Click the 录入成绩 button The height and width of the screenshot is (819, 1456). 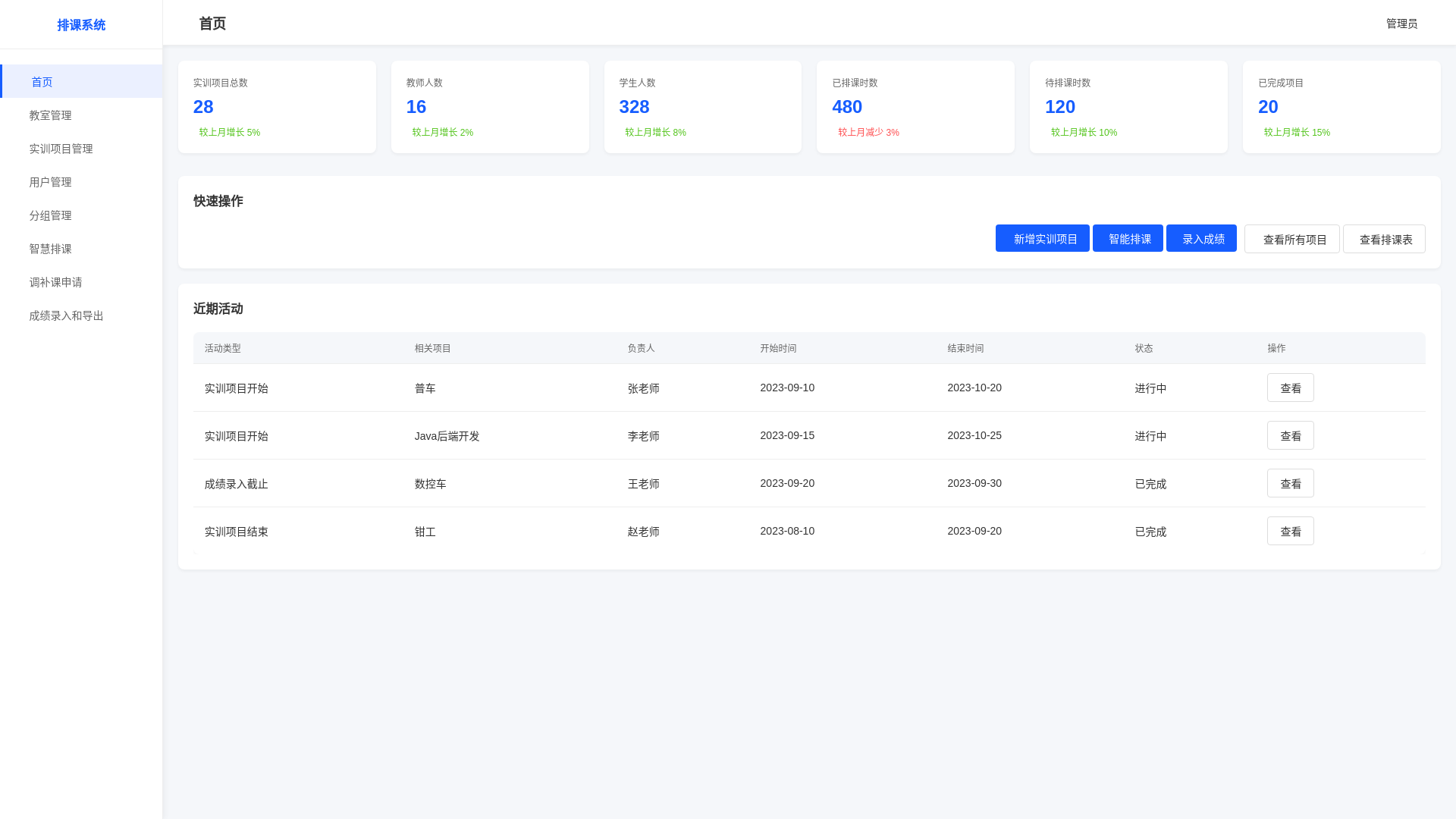click(x=1201, y=239)
